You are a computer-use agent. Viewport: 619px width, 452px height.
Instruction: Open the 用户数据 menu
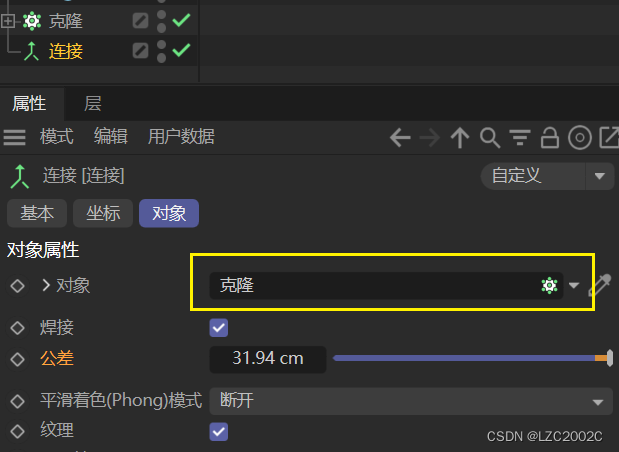(x=181, y=137)
